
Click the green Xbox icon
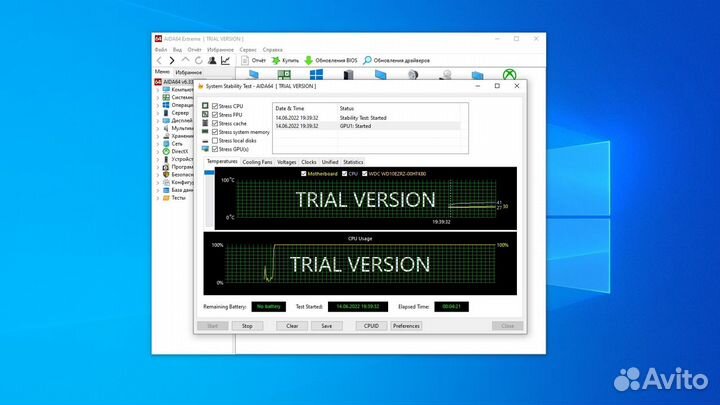[509, 75]
